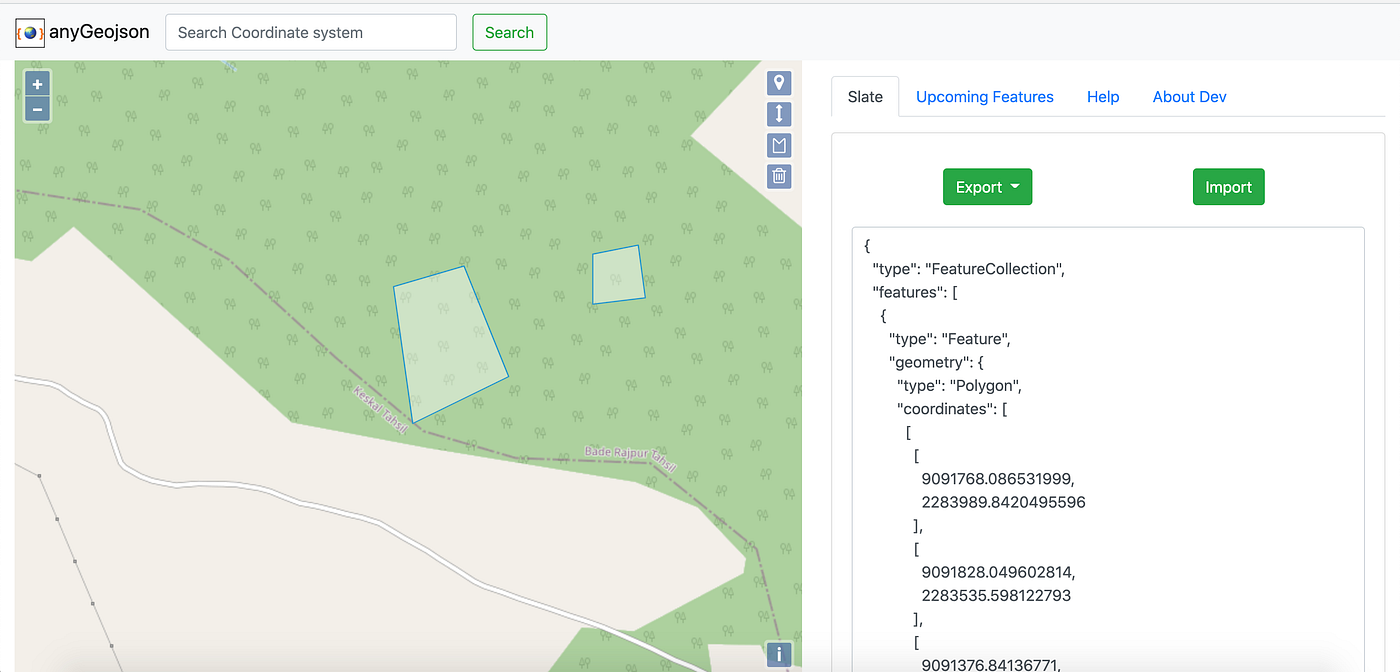
Task: Select the line drawing tool
Action: [x=779, y=114]
